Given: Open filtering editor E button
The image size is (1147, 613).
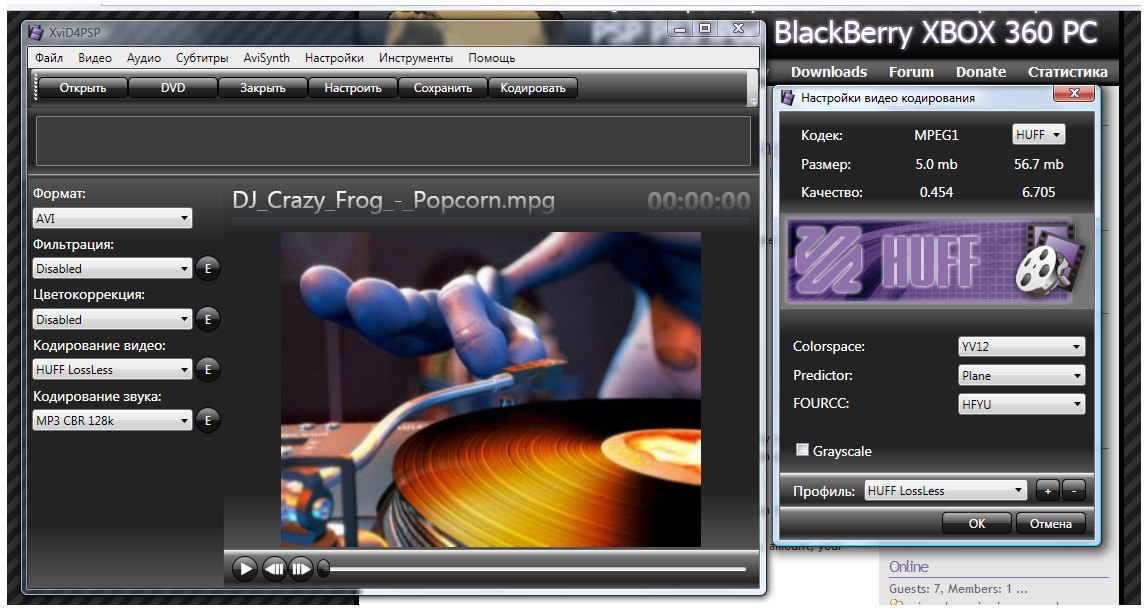Looking at the screenshot, I should click(208, 268).
